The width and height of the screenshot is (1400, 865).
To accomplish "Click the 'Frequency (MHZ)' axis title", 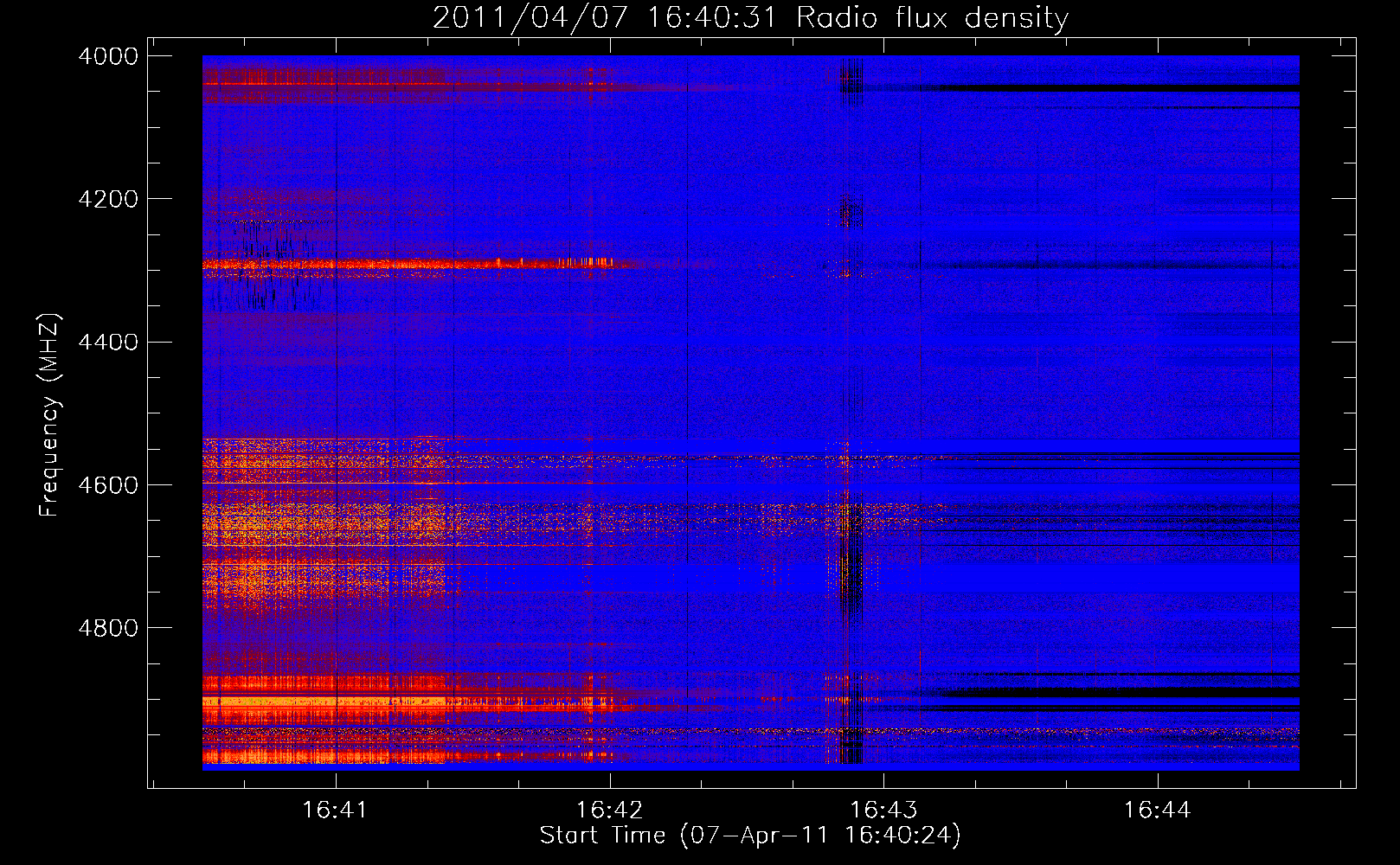I will 50,415.
